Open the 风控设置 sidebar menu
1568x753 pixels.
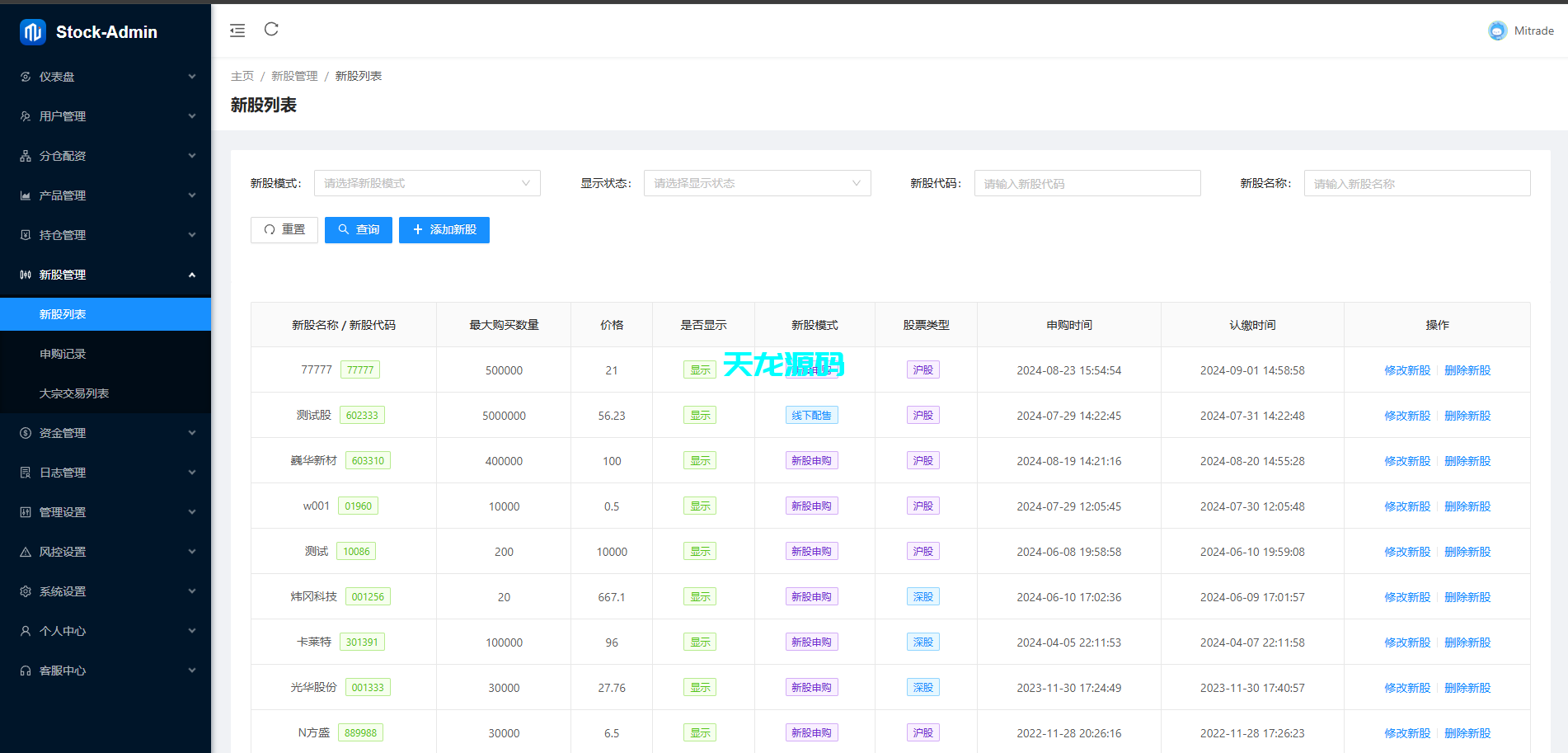(x=106, y=552)
